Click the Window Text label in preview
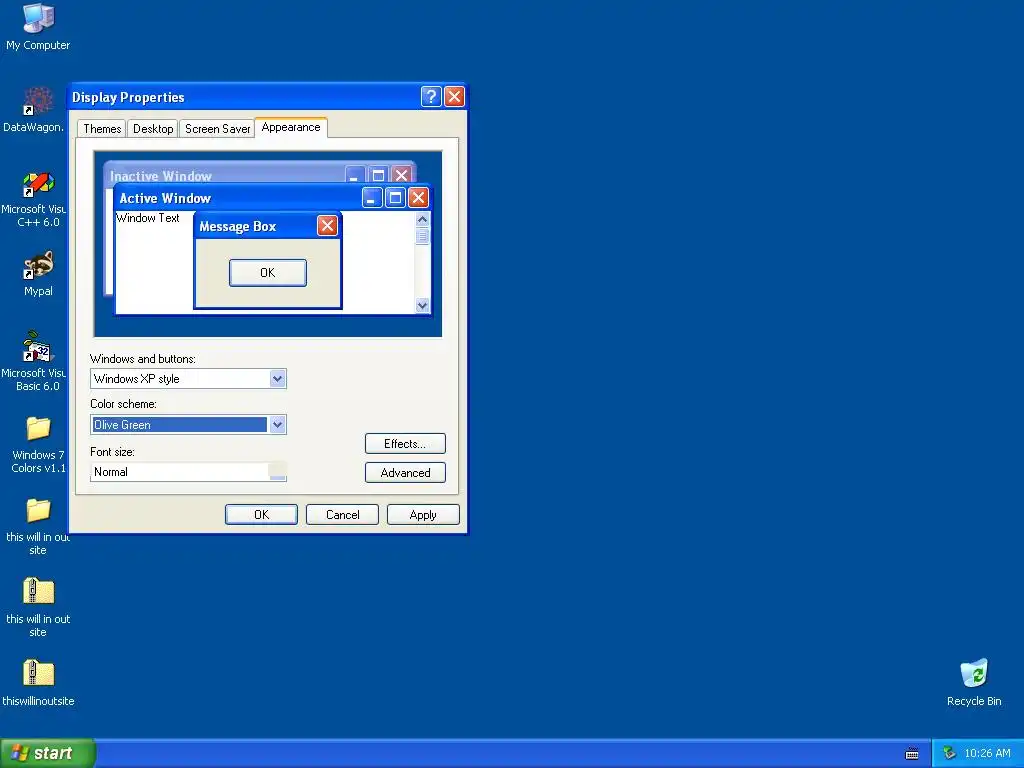Screen dimensions: 1024x768 [x=148, y=218]
